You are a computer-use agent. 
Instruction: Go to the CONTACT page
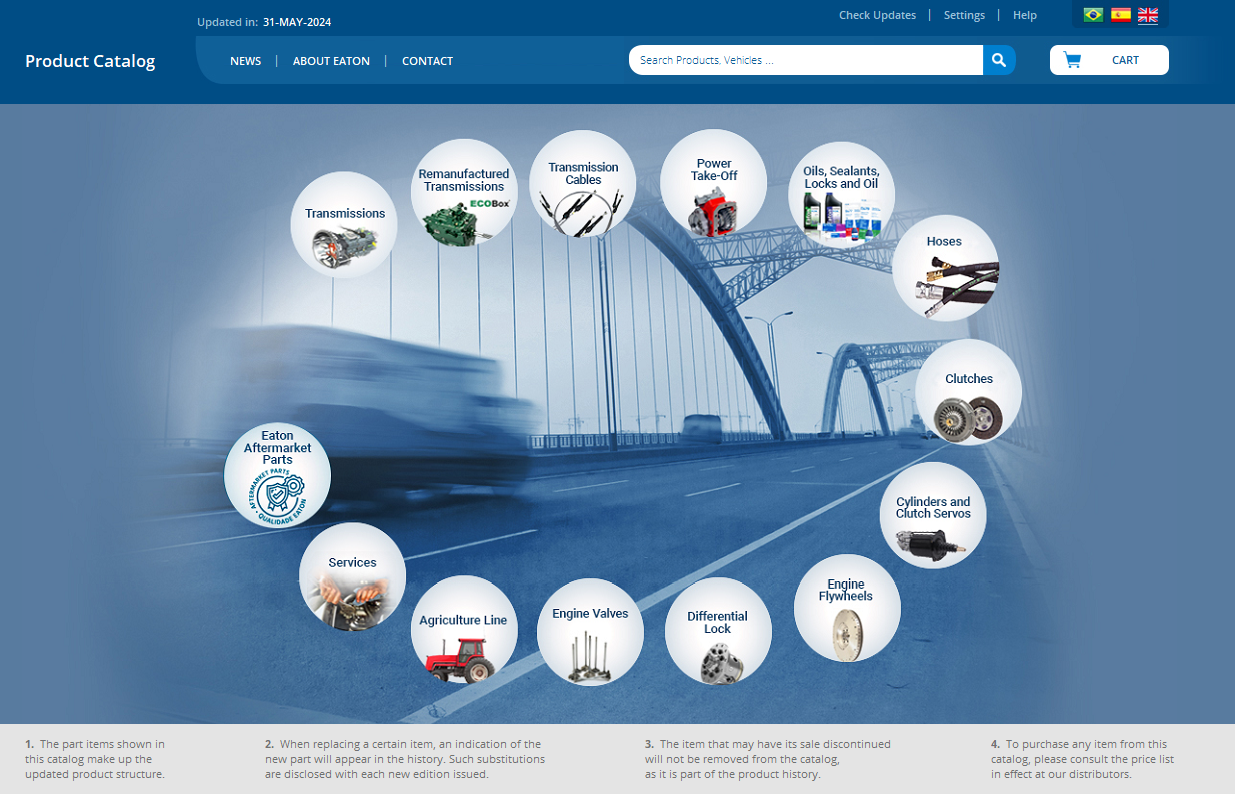(427, 61)
